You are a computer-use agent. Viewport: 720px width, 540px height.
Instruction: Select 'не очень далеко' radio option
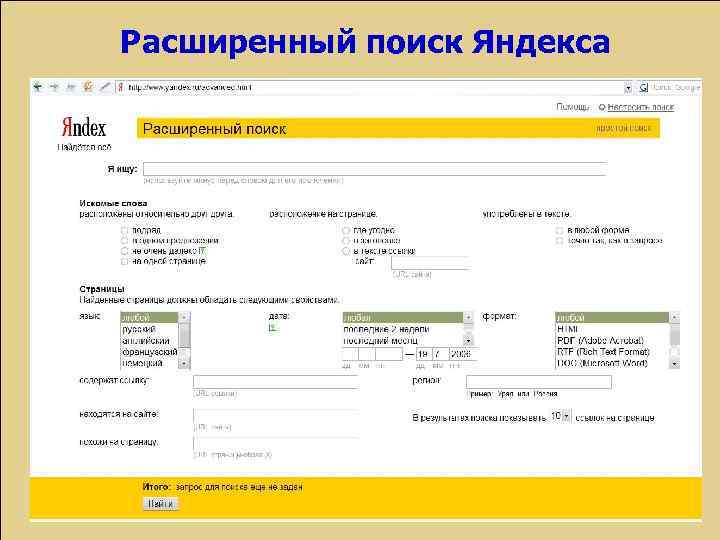[124, 251]
